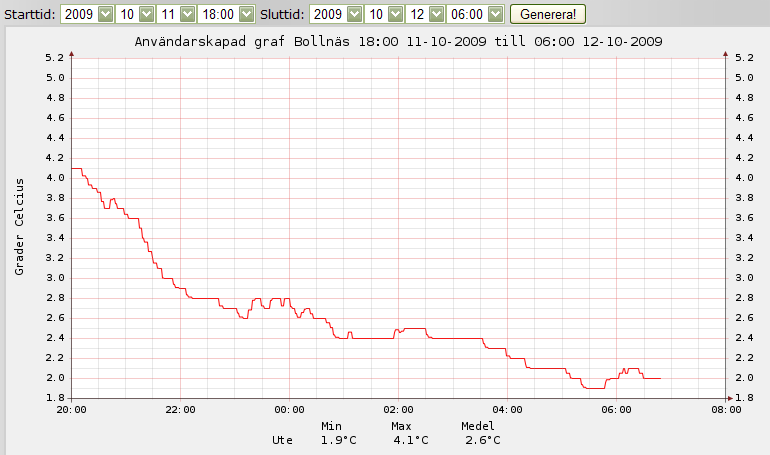The image size is (770, 455).
Task: Click the Grader Celcius axis label
Action: point(19,227)
